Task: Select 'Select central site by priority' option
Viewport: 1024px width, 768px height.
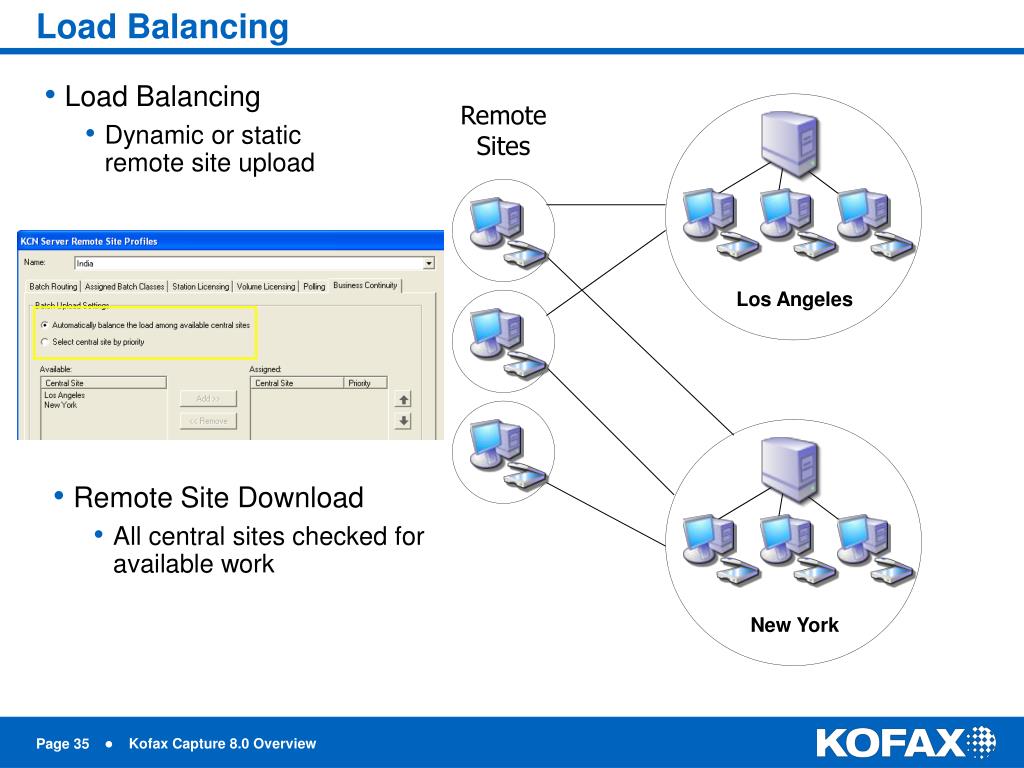Action: coord(44,342)
